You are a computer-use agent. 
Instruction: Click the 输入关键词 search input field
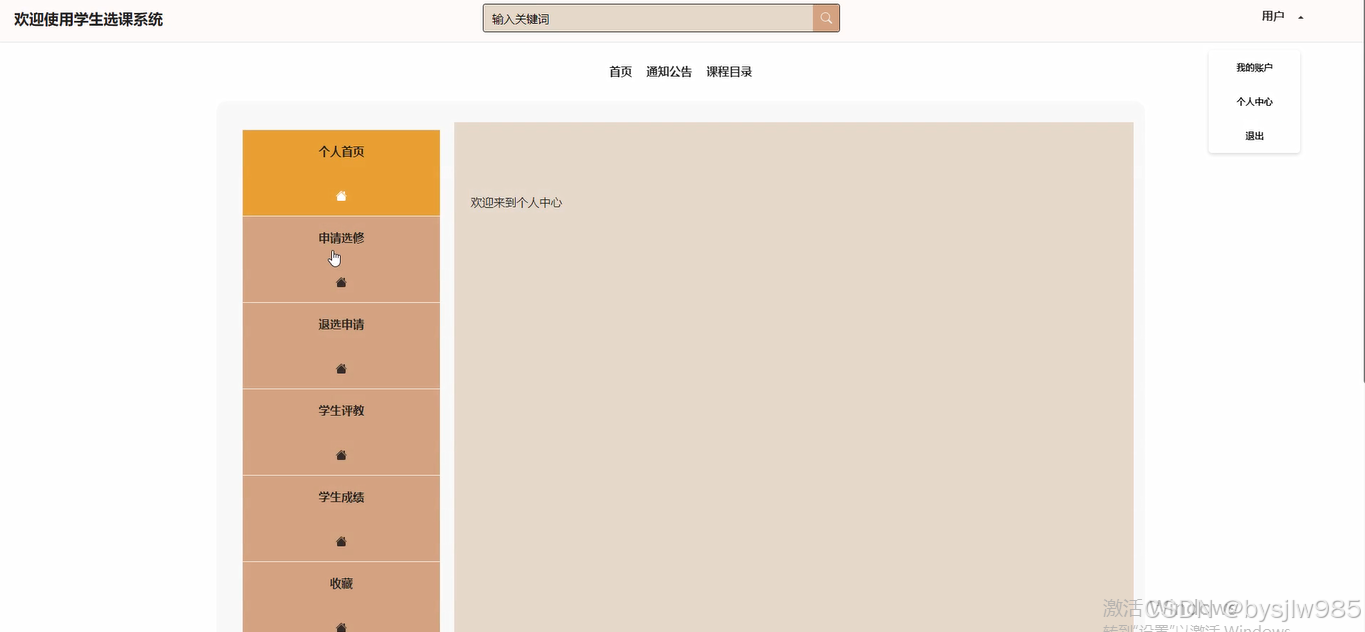(646, 17)
